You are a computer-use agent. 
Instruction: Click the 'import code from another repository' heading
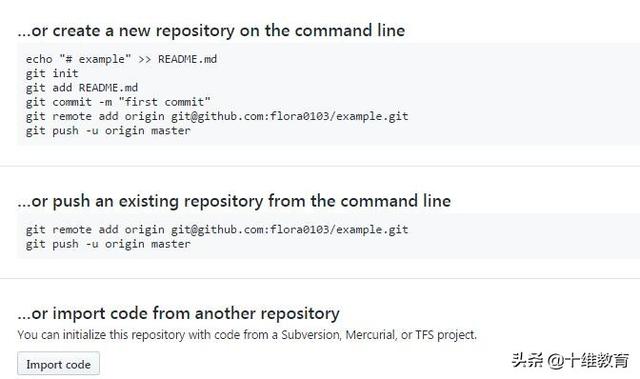tap(178, 314)
